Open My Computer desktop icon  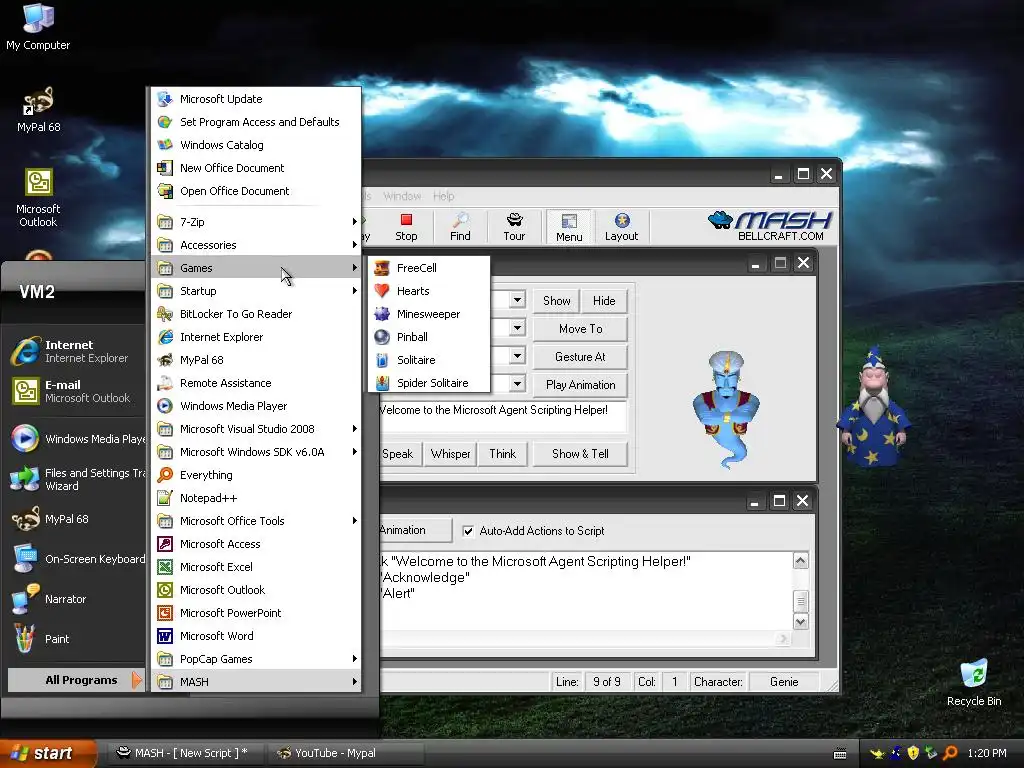click(x=38, y=26)
